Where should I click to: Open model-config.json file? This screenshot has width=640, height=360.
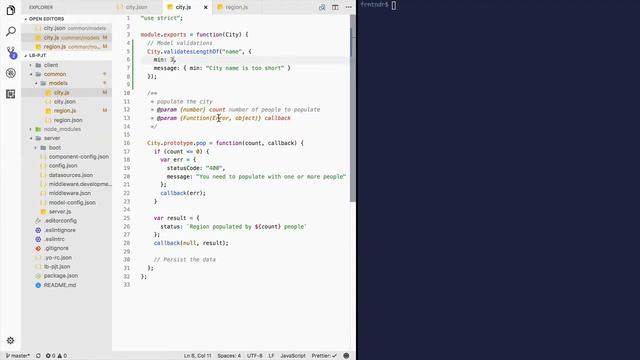pos(72,202)
